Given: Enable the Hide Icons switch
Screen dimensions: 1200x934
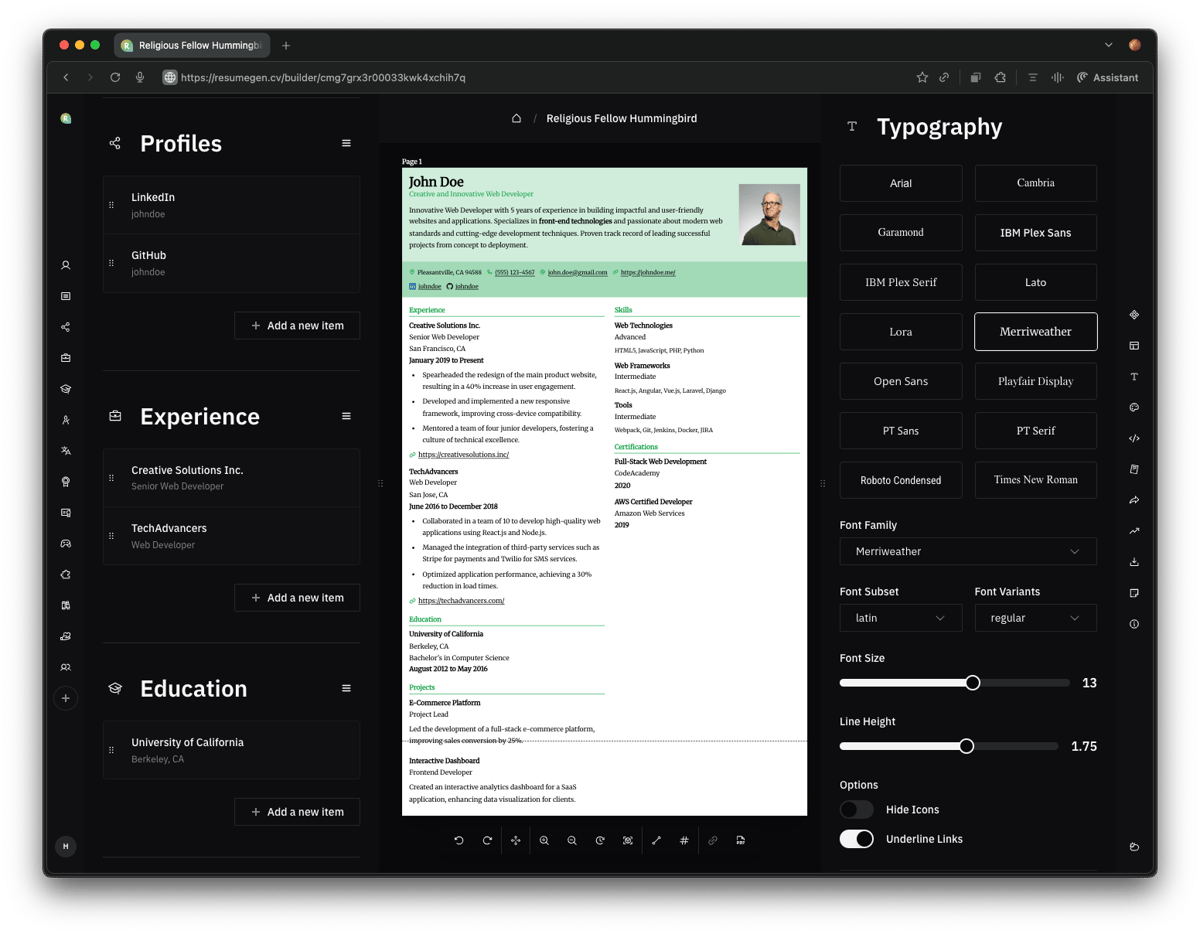Looking at the screenshot, I should 856,810.
